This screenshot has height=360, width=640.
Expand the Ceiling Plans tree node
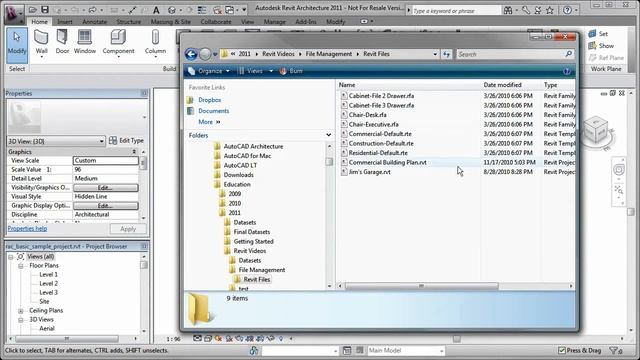click(x=20, y=311)
